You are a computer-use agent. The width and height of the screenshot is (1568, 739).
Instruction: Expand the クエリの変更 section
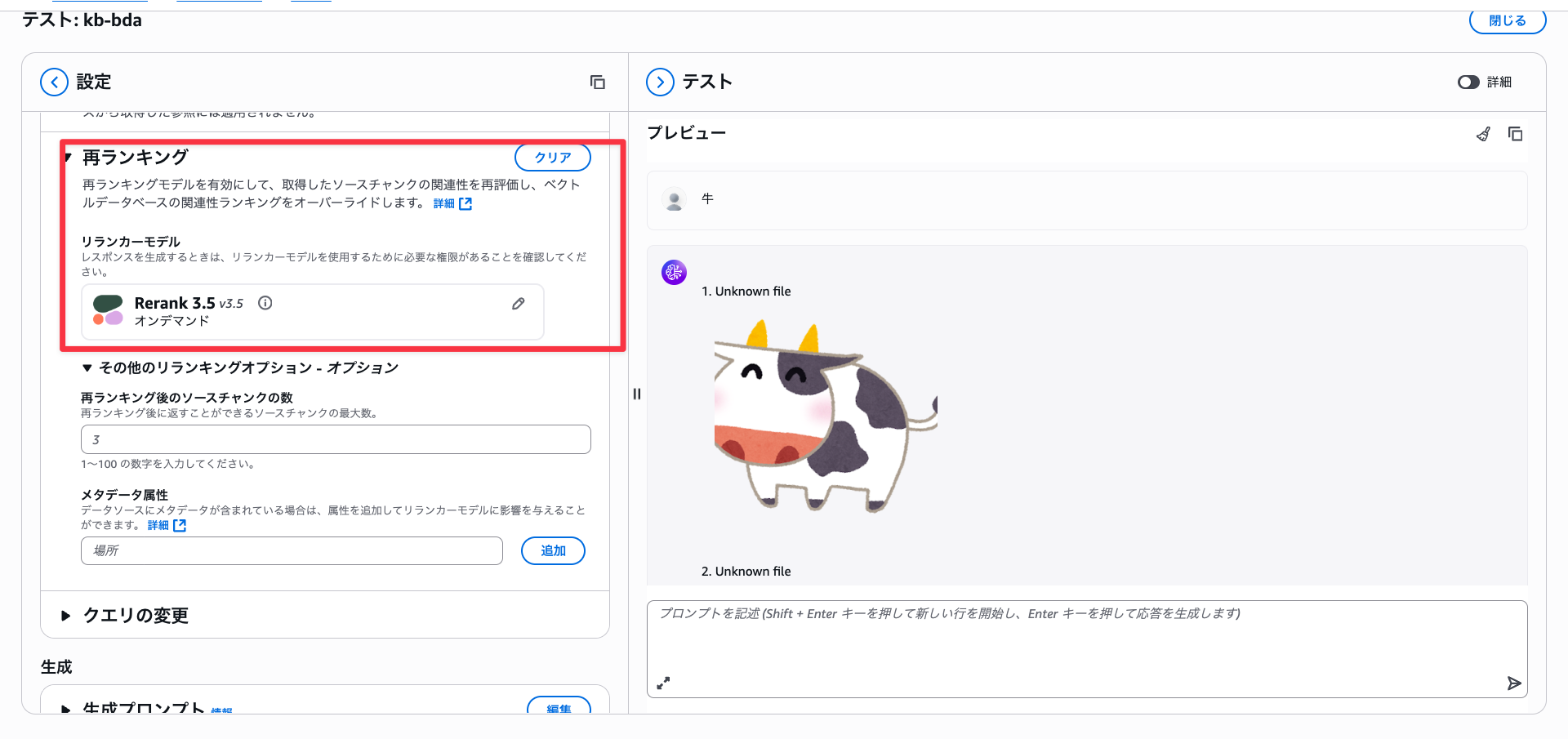pyautogui.click(x=66, y=616)
